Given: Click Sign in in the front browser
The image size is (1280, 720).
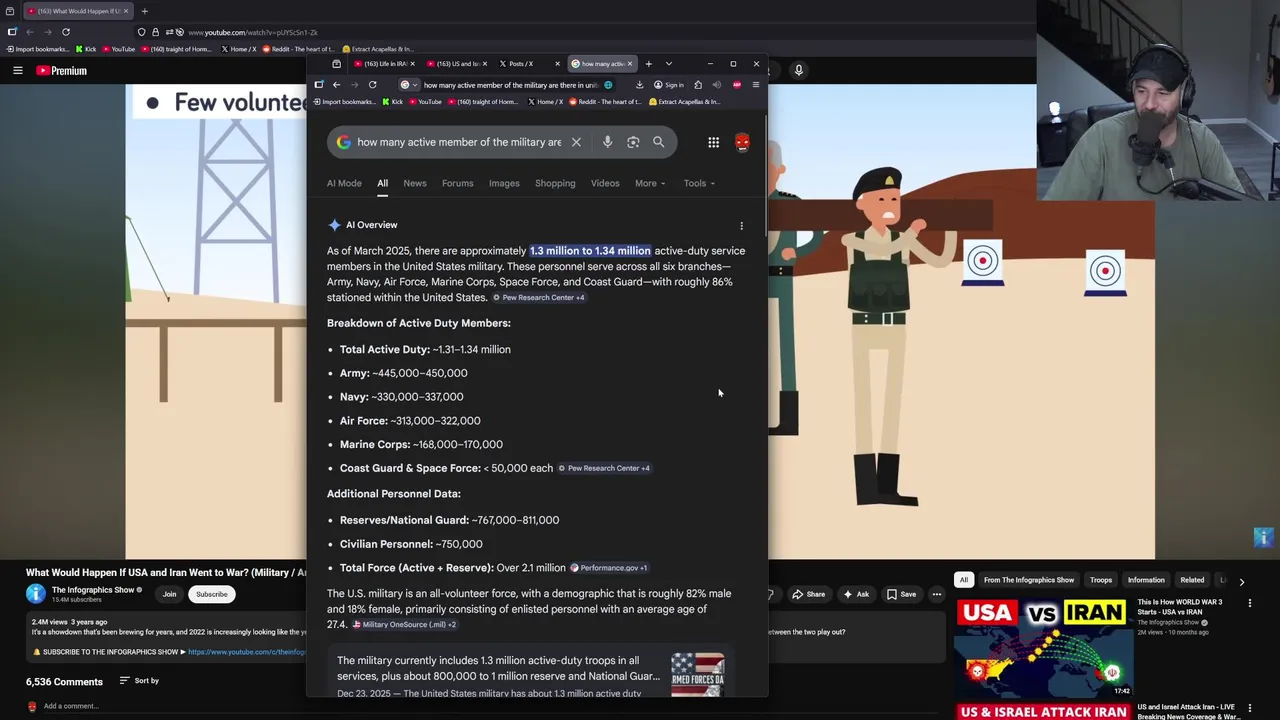Looking at the screenshot, I should [x=669, y=85].
